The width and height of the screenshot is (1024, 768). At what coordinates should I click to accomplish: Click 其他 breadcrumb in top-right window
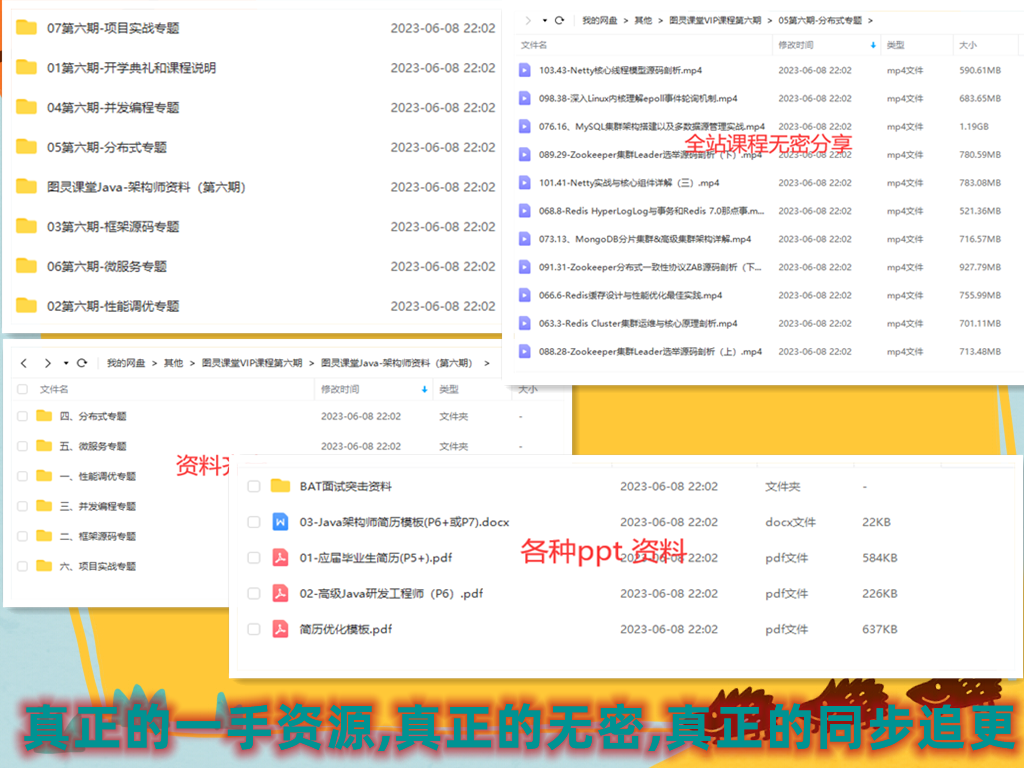(643, 20)
